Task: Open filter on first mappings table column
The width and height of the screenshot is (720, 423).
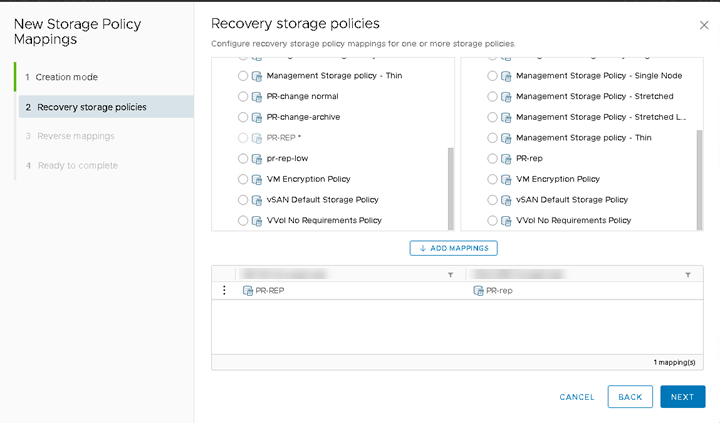Action: [x=450, y=275]
